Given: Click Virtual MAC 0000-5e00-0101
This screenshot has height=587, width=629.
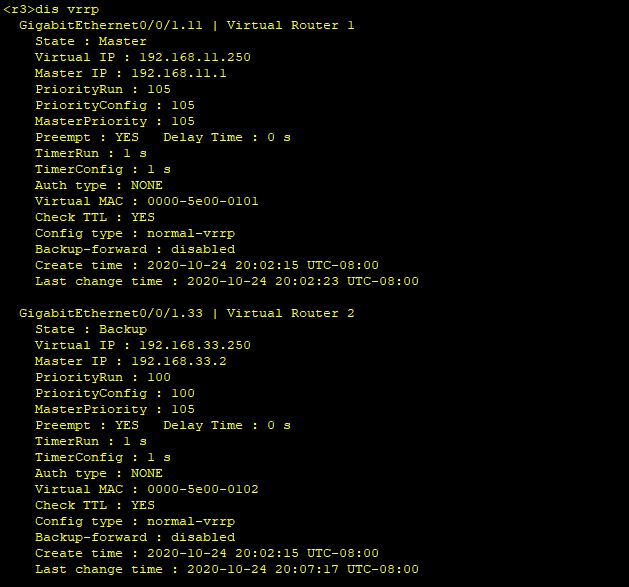Looking at the screenshot, I should click(x=147, y=201).
